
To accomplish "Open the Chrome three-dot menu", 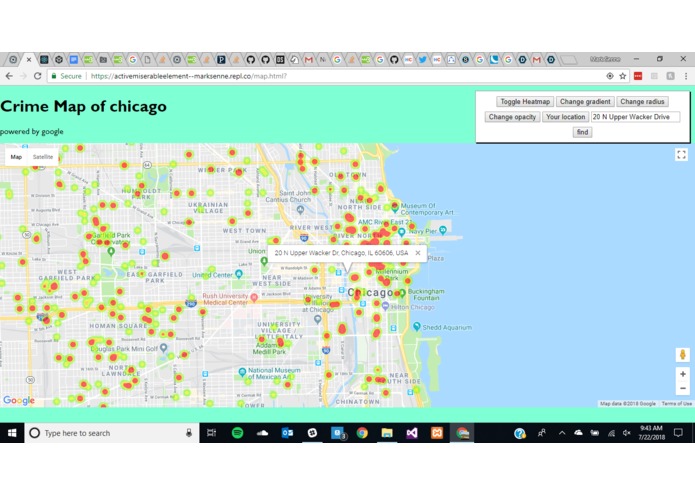I will click(686, 76).
